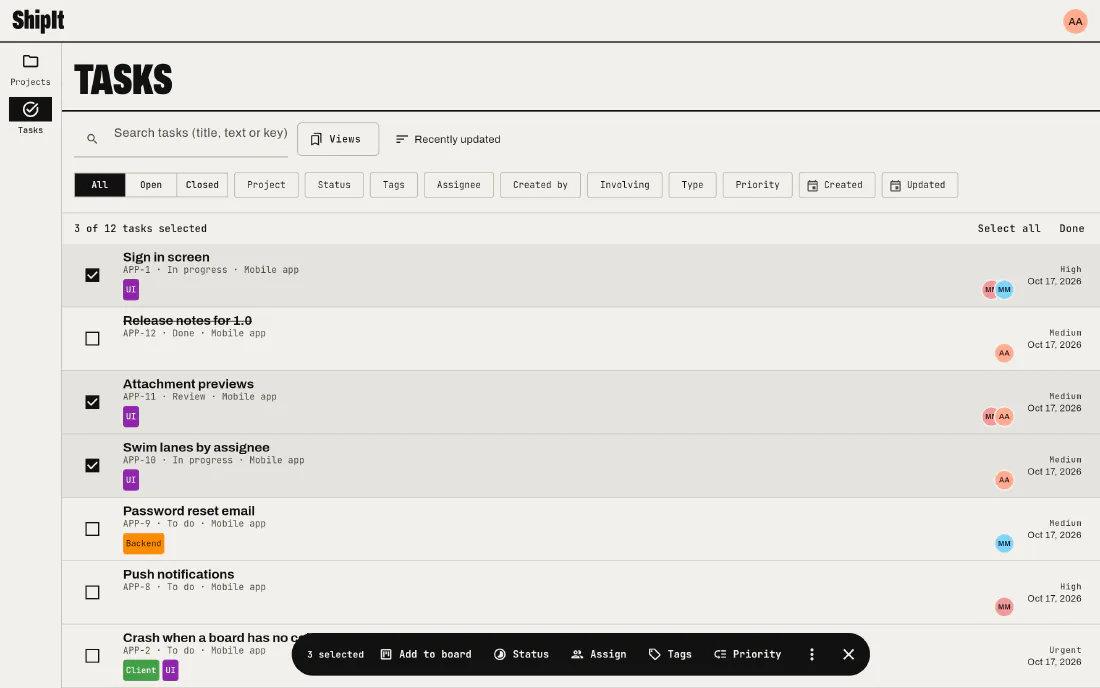Image resolution: width=1100 pixels, height=688 pixels.
Task: Check the Push notifications task
Action: coord(92,593)
